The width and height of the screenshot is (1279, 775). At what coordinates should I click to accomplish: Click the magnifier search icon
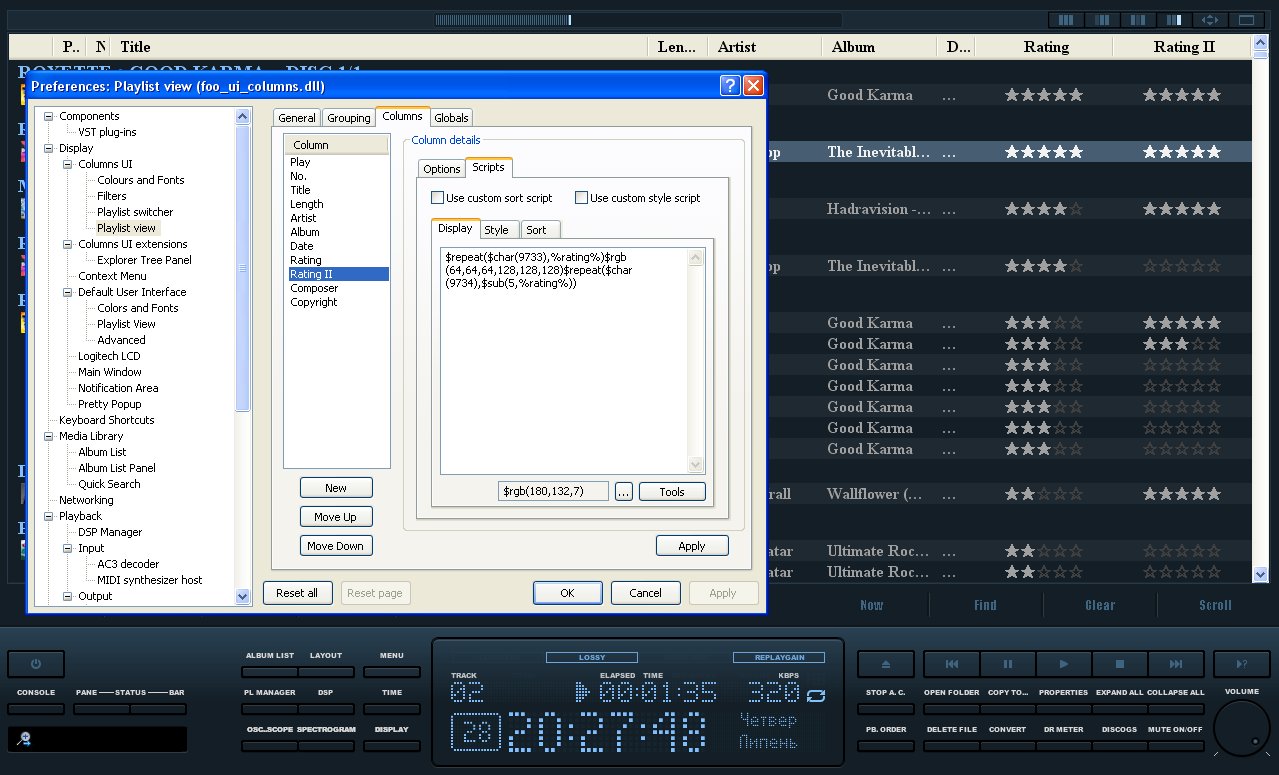(24, 739)
